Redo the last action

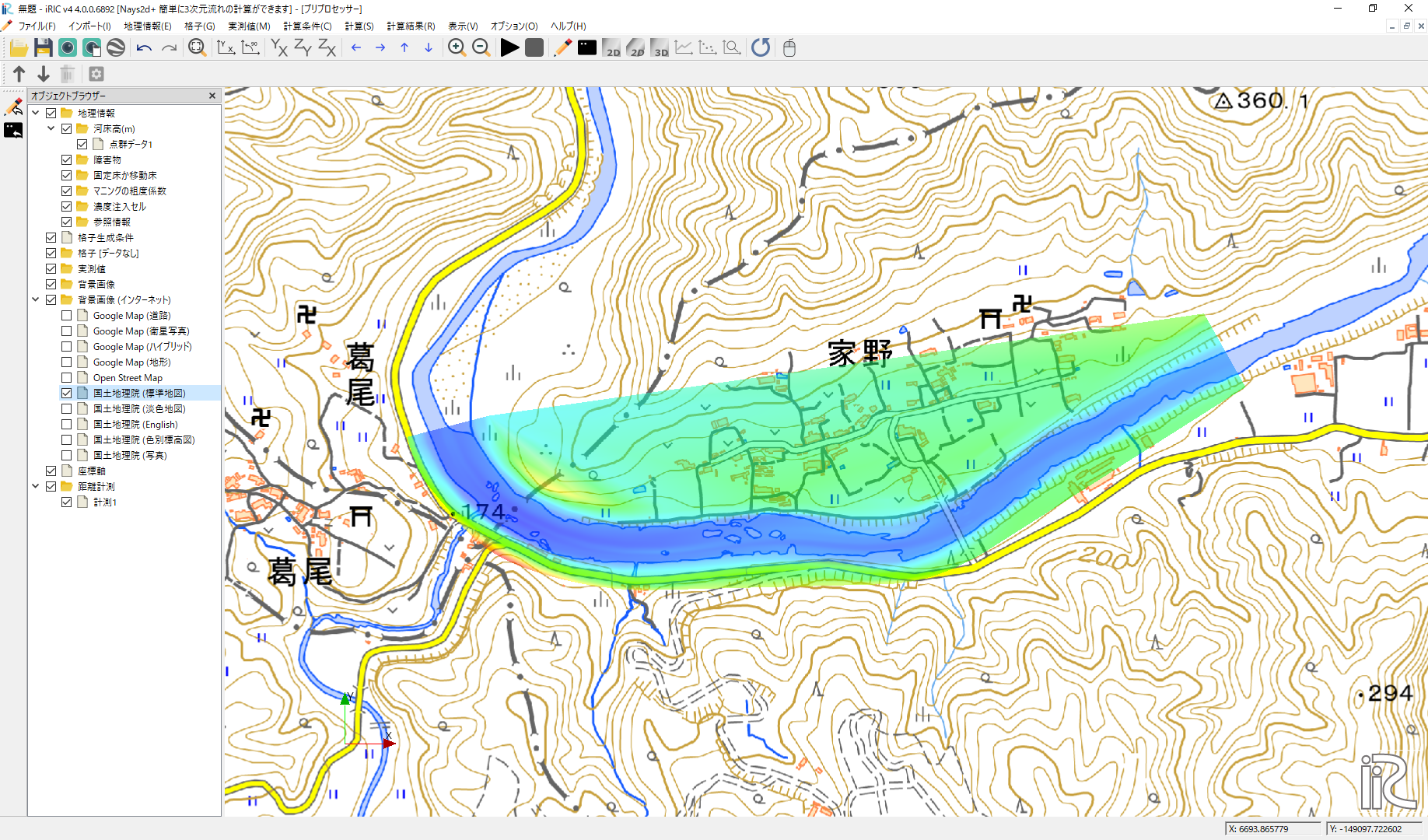point(169,48)
